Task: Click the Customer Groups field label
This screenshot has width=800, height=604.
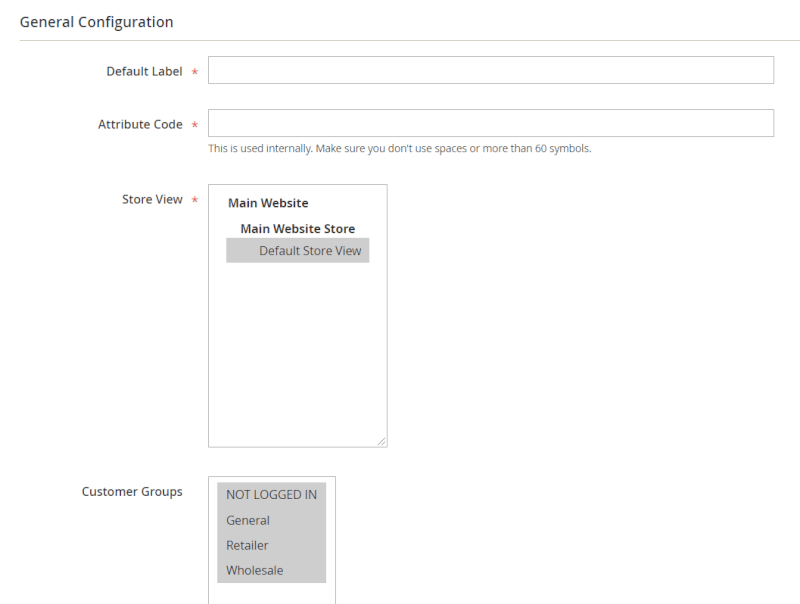Action: point(132,492)
